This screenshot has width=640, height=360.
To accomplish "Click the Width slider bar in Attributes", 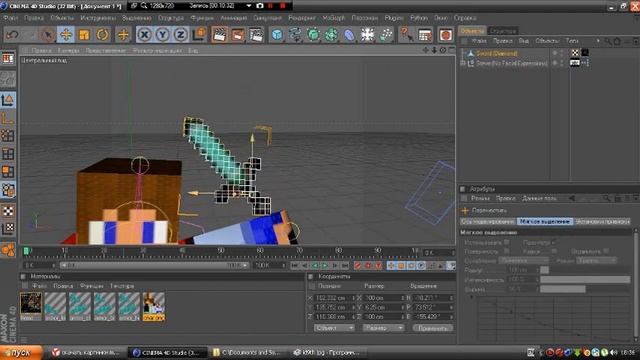I will point(585,289).
